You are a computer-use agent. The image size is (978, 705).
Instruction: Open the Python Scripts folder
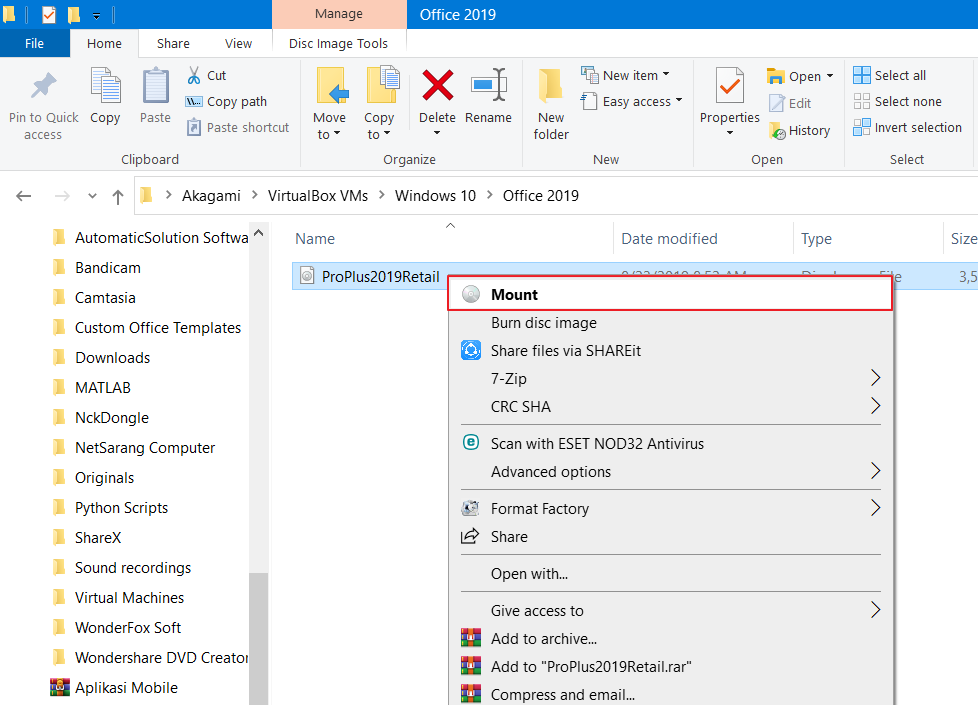(121, 508)
